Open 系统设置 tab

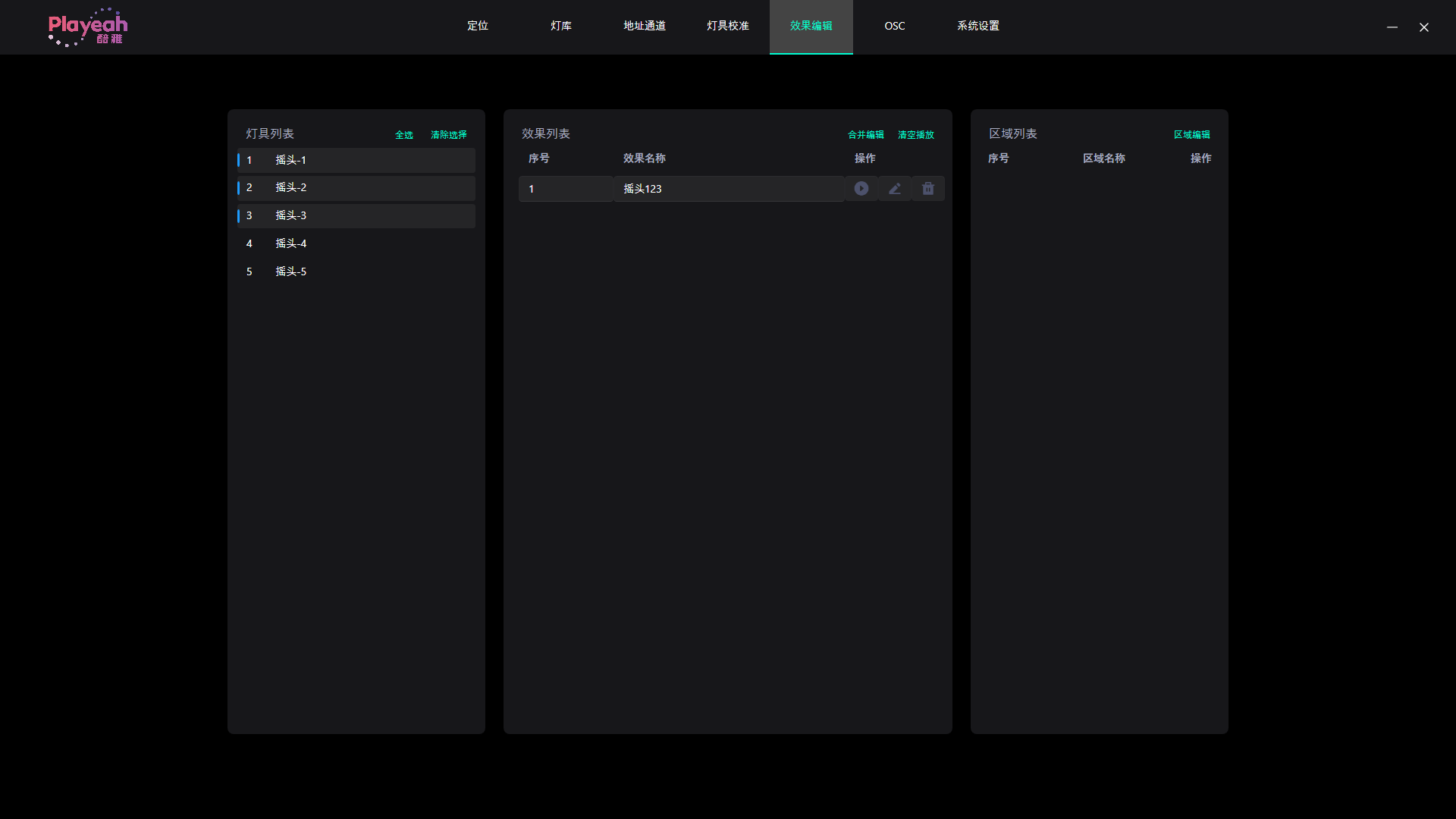pyautogui.click(x=978, y=26)
